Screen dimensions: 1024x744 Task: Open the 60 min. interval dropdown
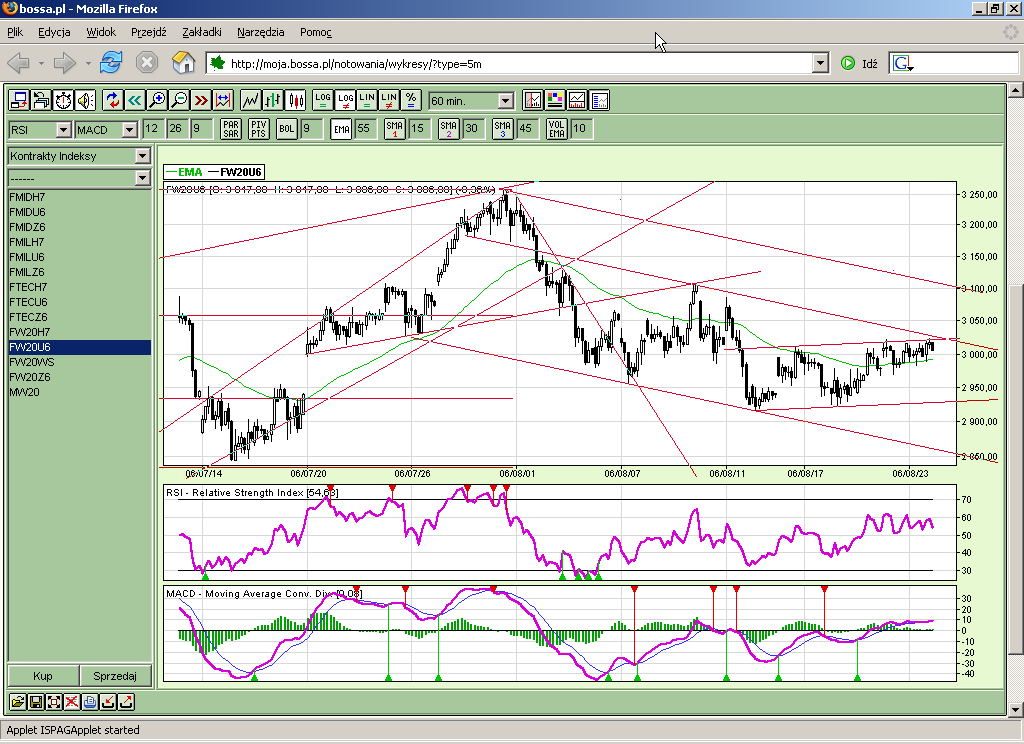(505, 101)
